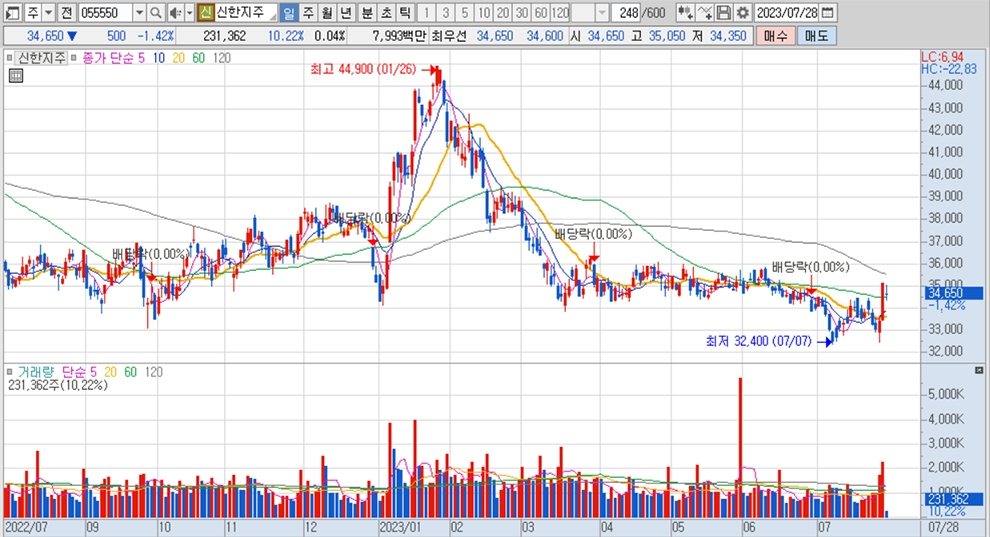Open the calendar date picker icon
This screenshot has width=990, height=537.
pyautogui.click(x=828, y=12)
